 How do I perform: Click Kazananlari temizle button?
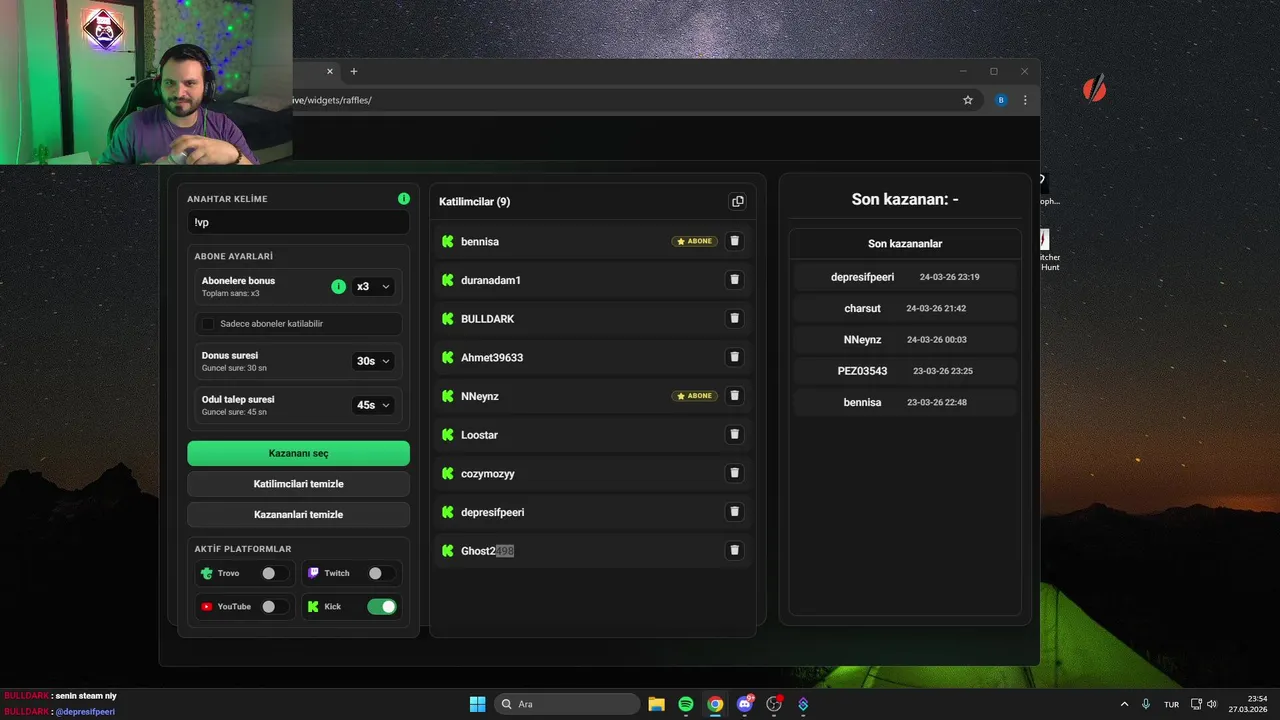[298, 514]
